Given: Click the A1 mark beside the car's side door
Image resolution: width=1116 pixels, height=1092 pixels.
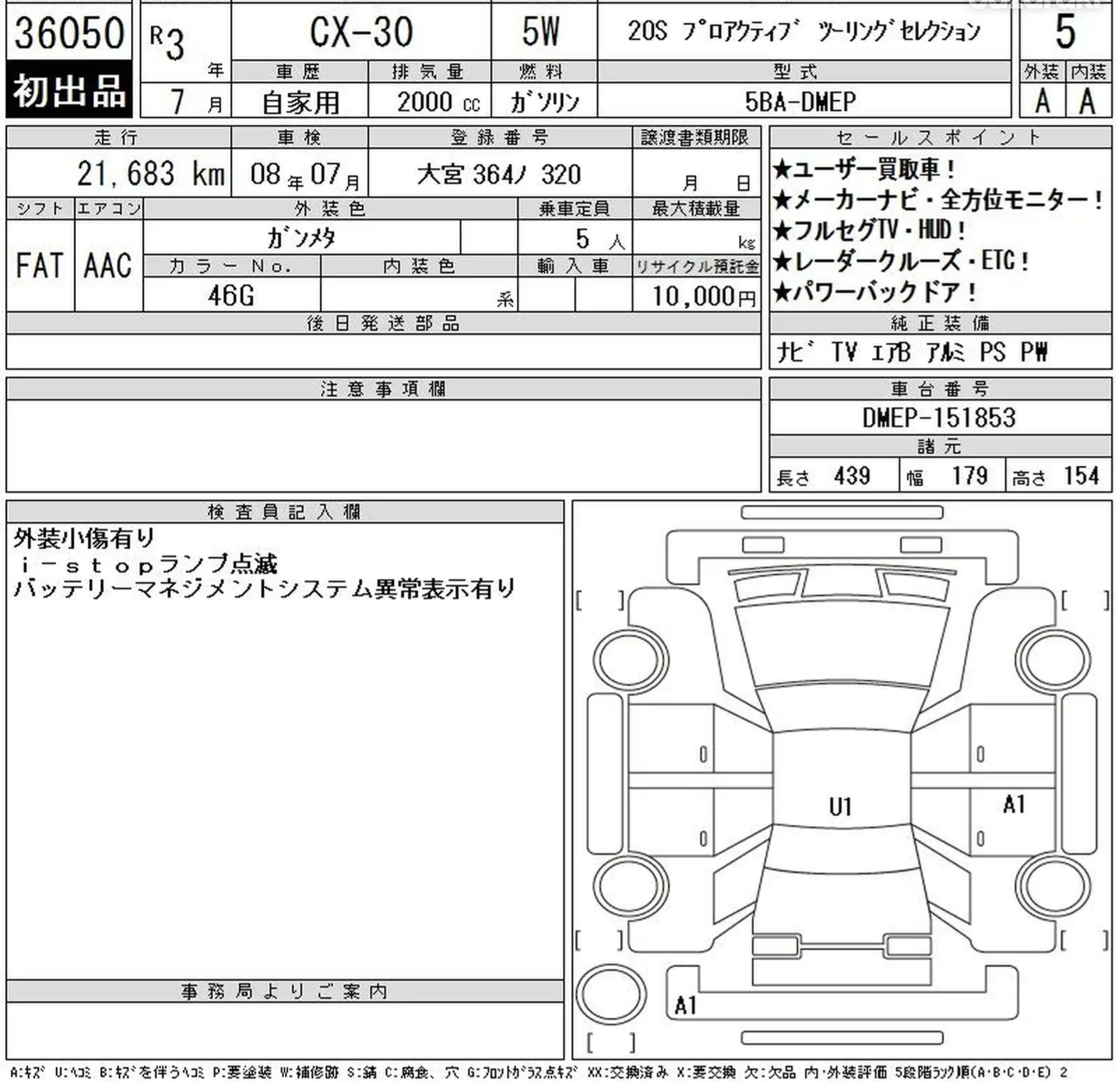Looking at the screenshot, I should [1013, 804].
